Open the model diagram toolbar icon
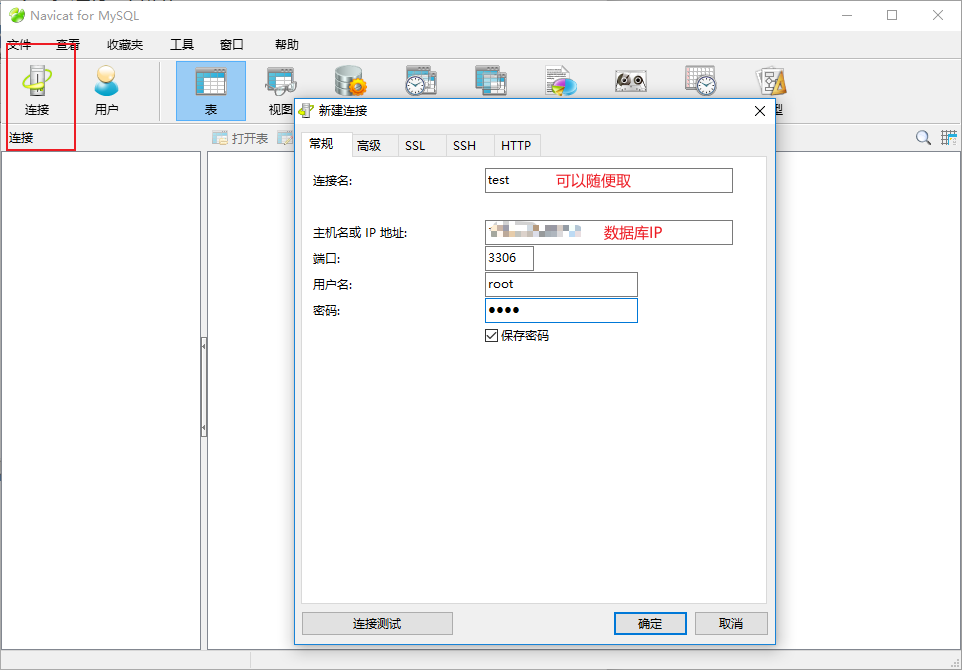This screenshot has width=962, height=670. [x=771, y=81]
